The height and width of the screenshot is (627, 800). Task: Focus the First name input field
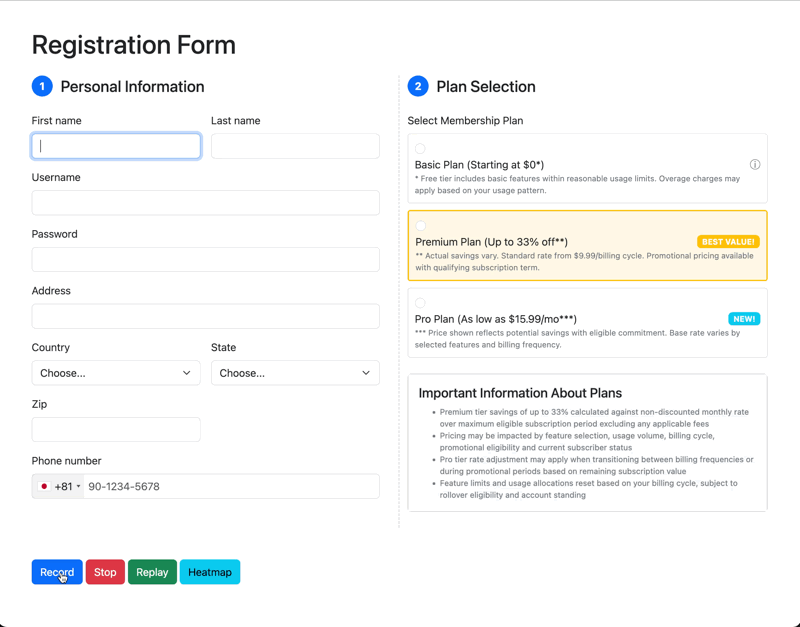click(x=116, y=146)
